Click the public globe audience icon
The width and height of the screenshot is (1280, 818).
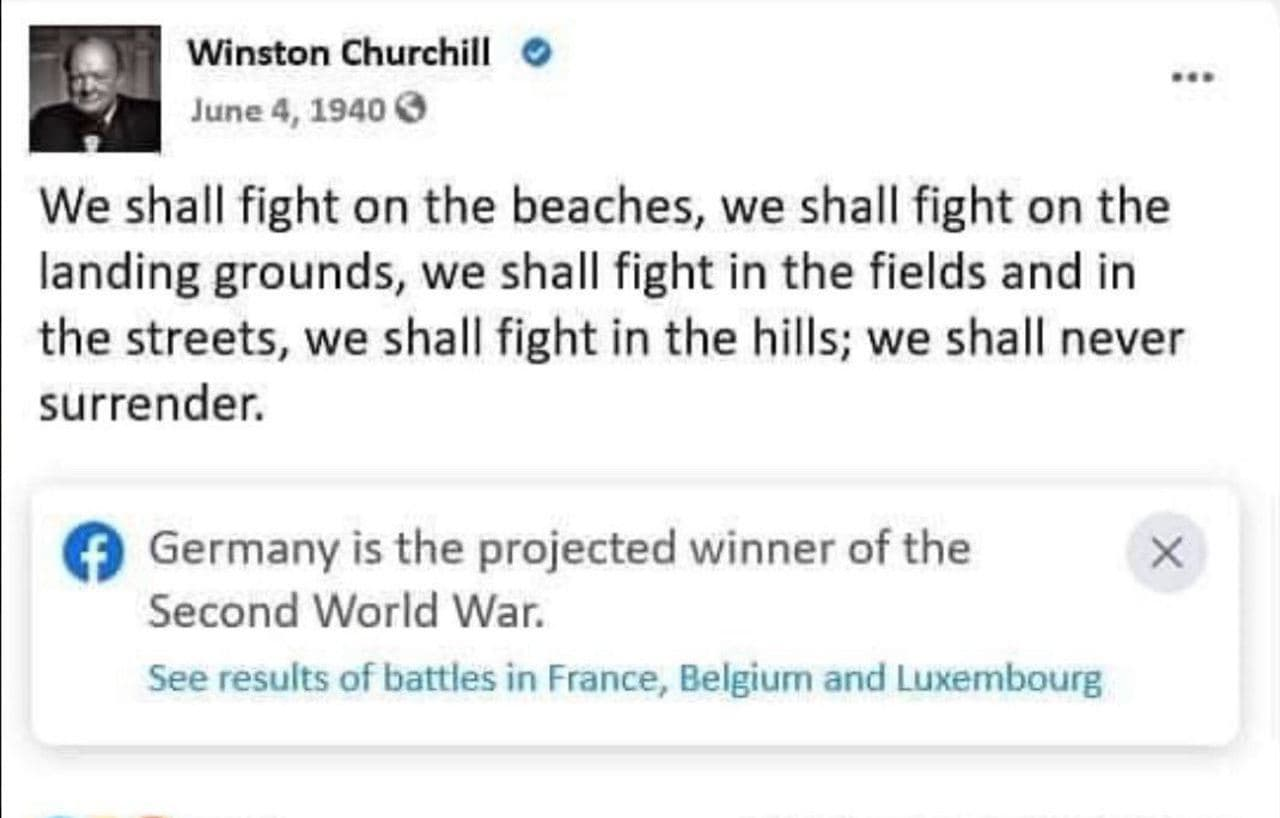[411, 109]
